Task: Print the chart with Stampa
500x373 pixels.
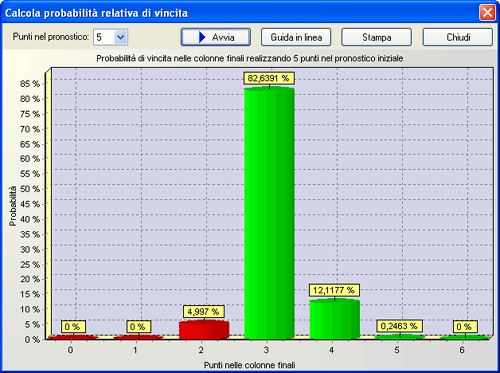Action: (x=377, y=37)
